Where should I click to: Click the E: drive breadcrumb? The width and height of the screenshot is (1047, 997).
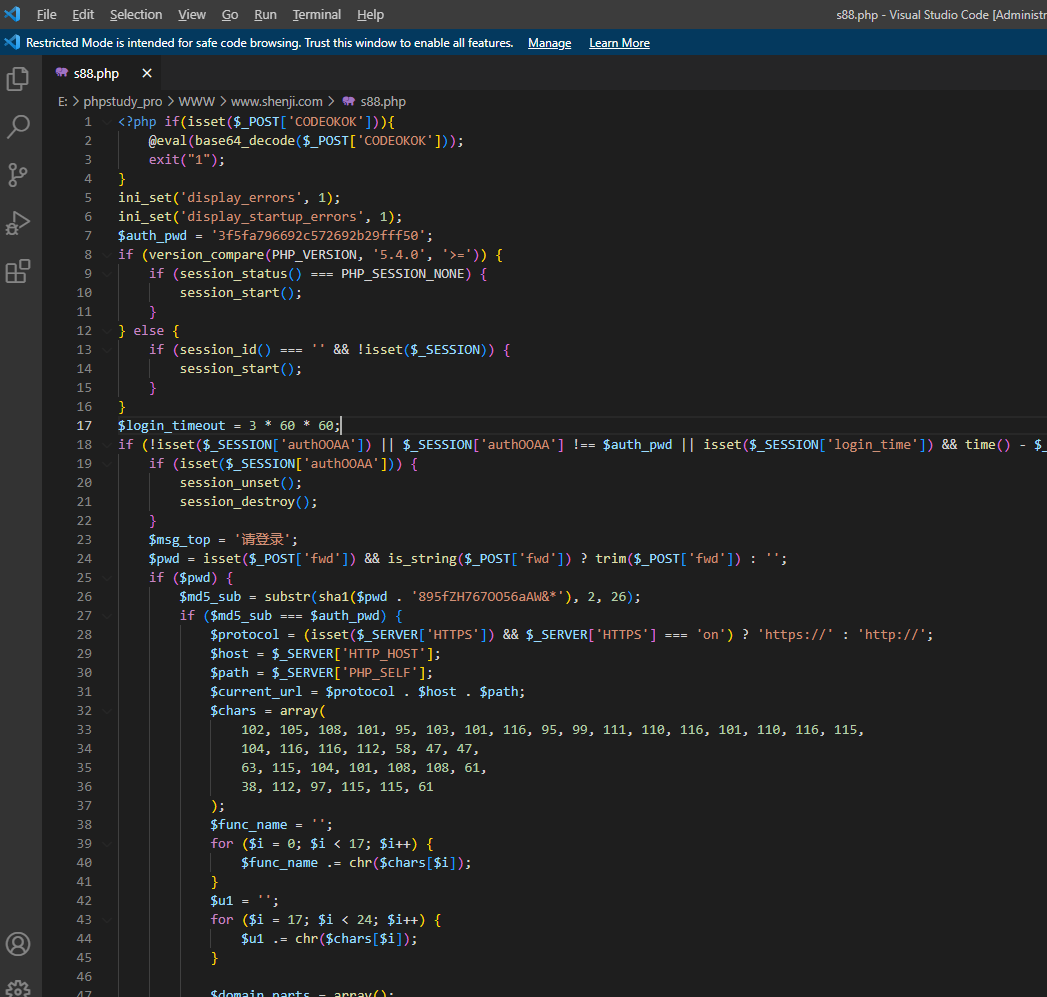click(63, 102)
